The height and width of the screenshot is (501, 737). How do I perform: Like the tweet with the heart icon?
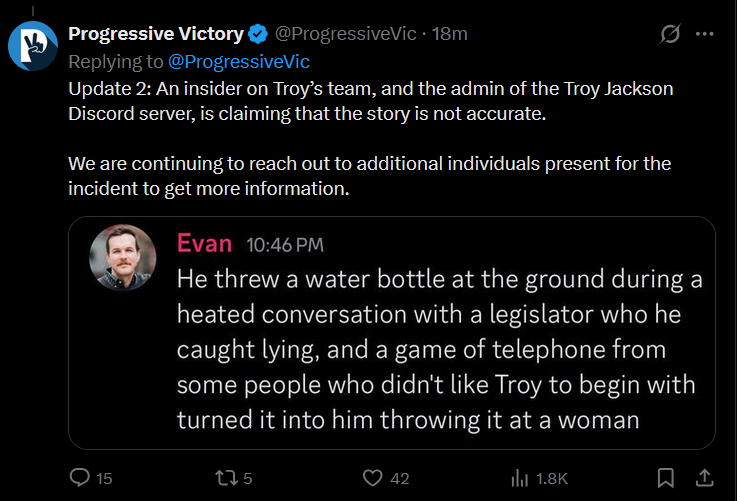tap(373, 478)
